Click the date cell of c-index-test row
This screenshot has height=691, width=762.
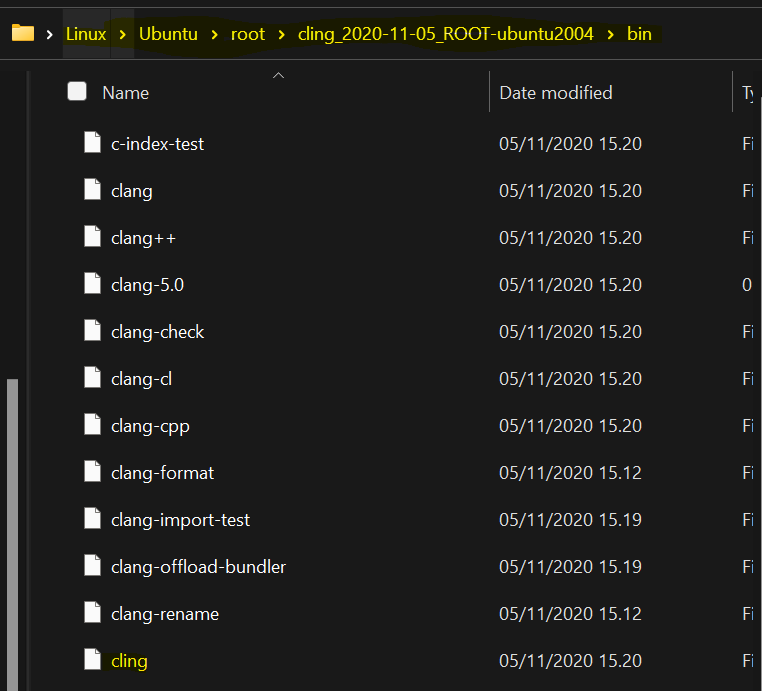tap(571, 144)
